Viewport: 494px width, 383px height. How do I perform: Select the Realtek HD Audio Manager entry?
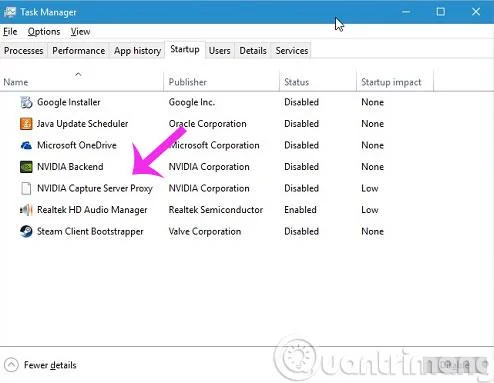92,210
